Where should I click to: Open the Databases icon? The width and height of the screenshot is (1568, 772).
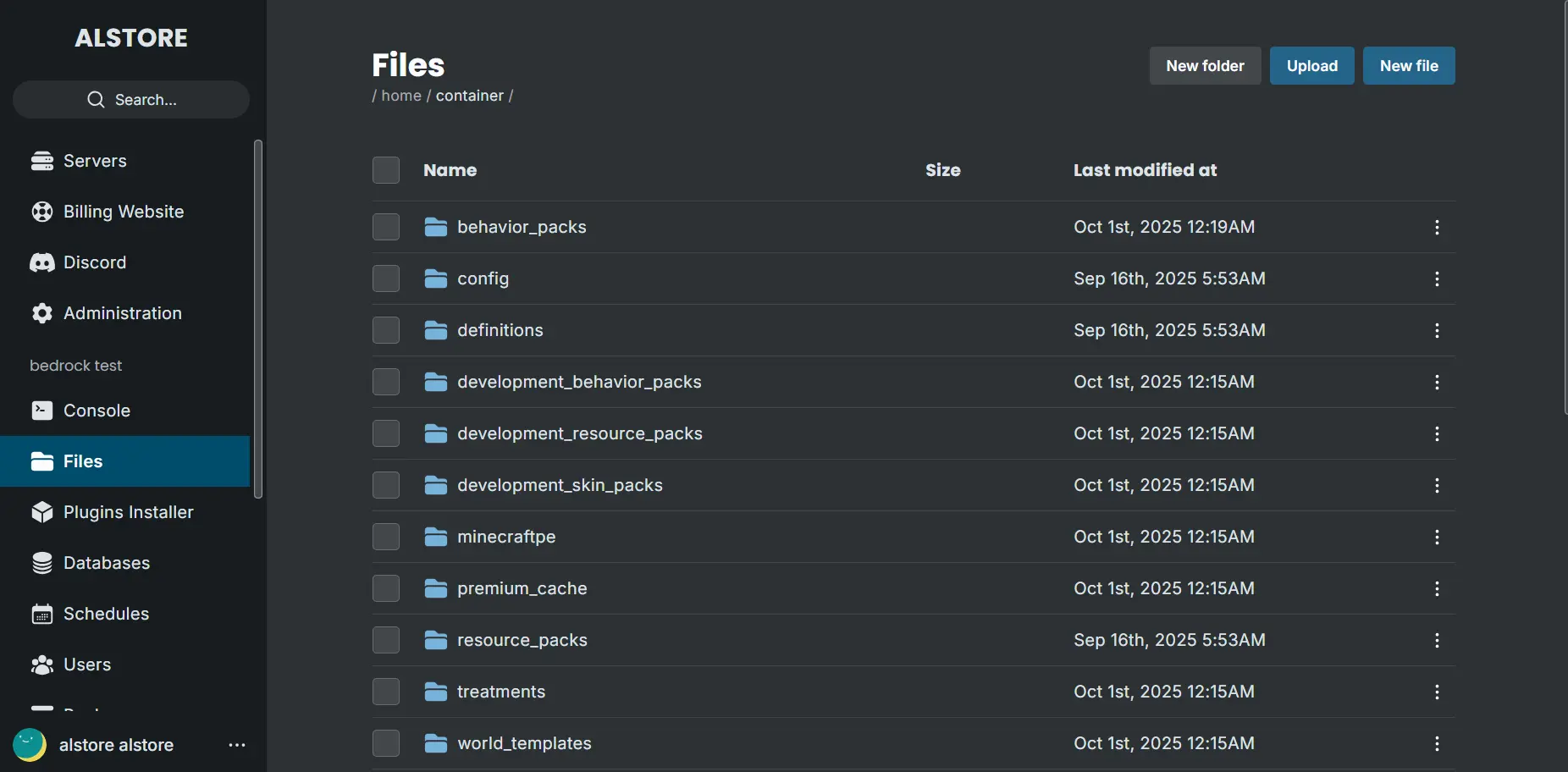[x=43, y=563]
